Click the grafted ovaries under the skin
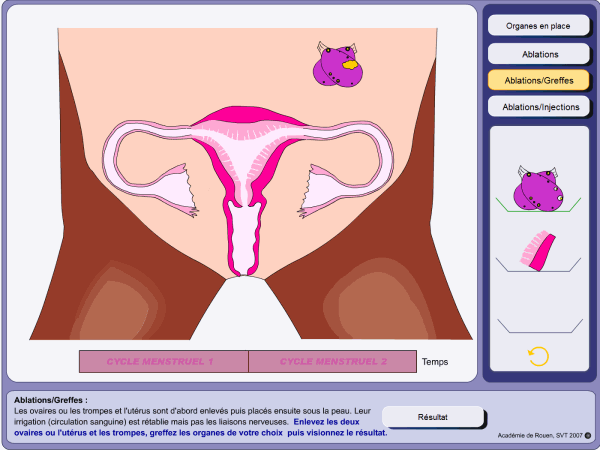Image resolution: width=600 pixels, height=450 pixels. pyautogui.click(x=338, y=65)
